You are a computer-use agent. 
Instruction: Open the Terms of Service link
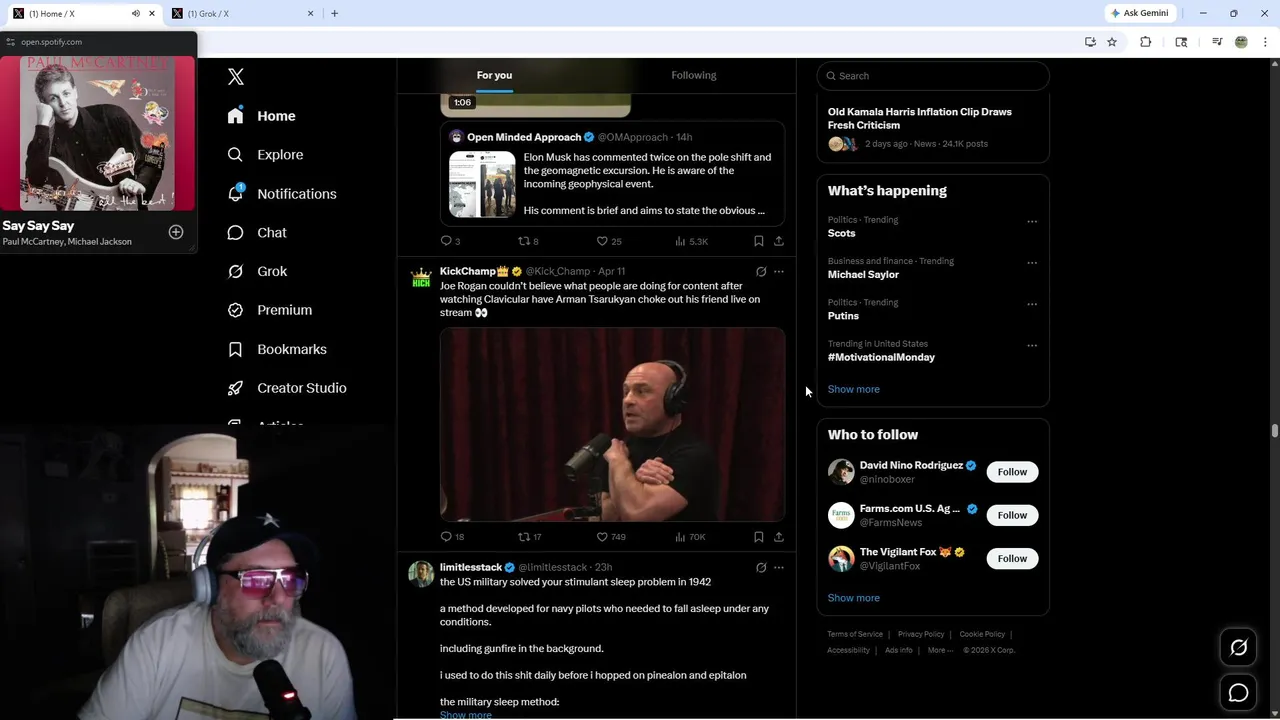(x=855, y=634)
